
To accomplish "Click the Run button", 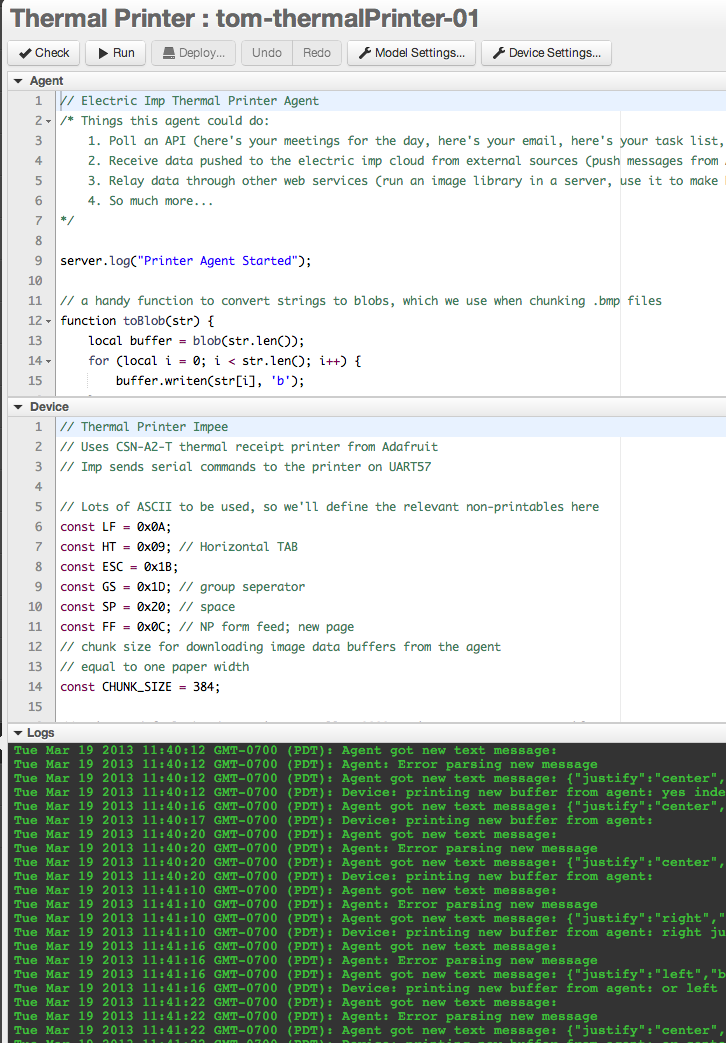I will coord(116,53).
